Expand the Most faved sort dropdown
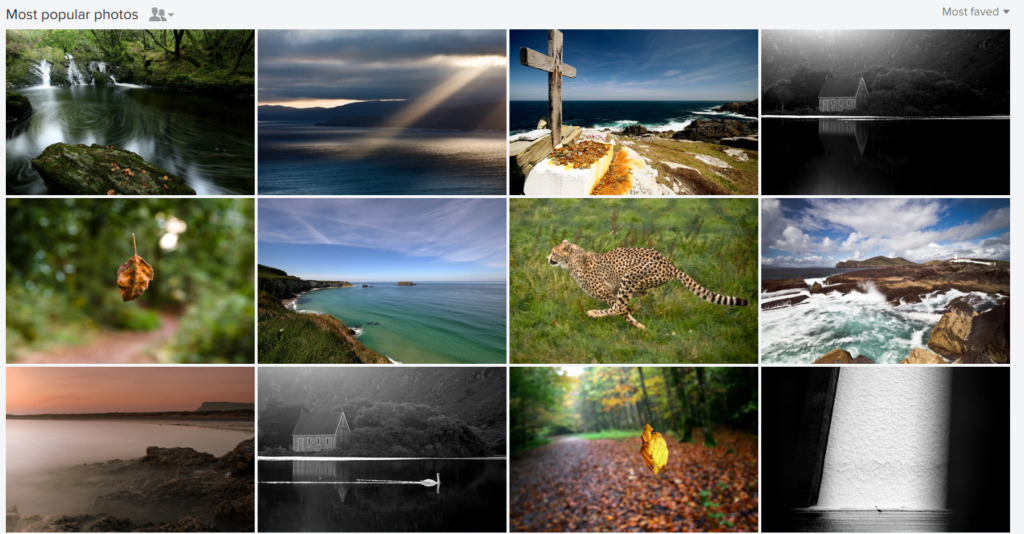The height and width of the screenshot is (534, 1024). (x=975, y=12)
